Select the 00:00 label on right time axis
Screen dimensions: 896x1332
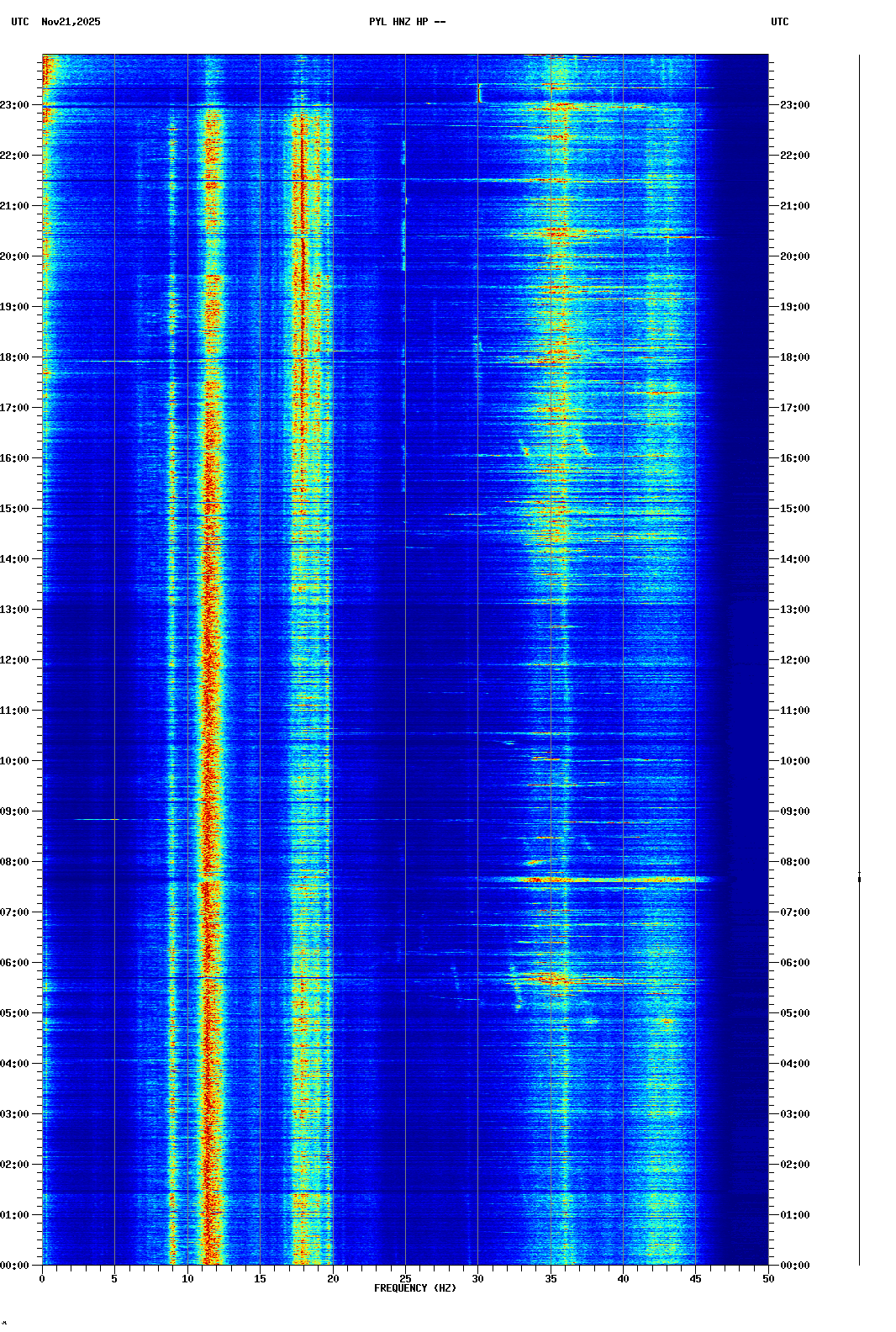794,1266
